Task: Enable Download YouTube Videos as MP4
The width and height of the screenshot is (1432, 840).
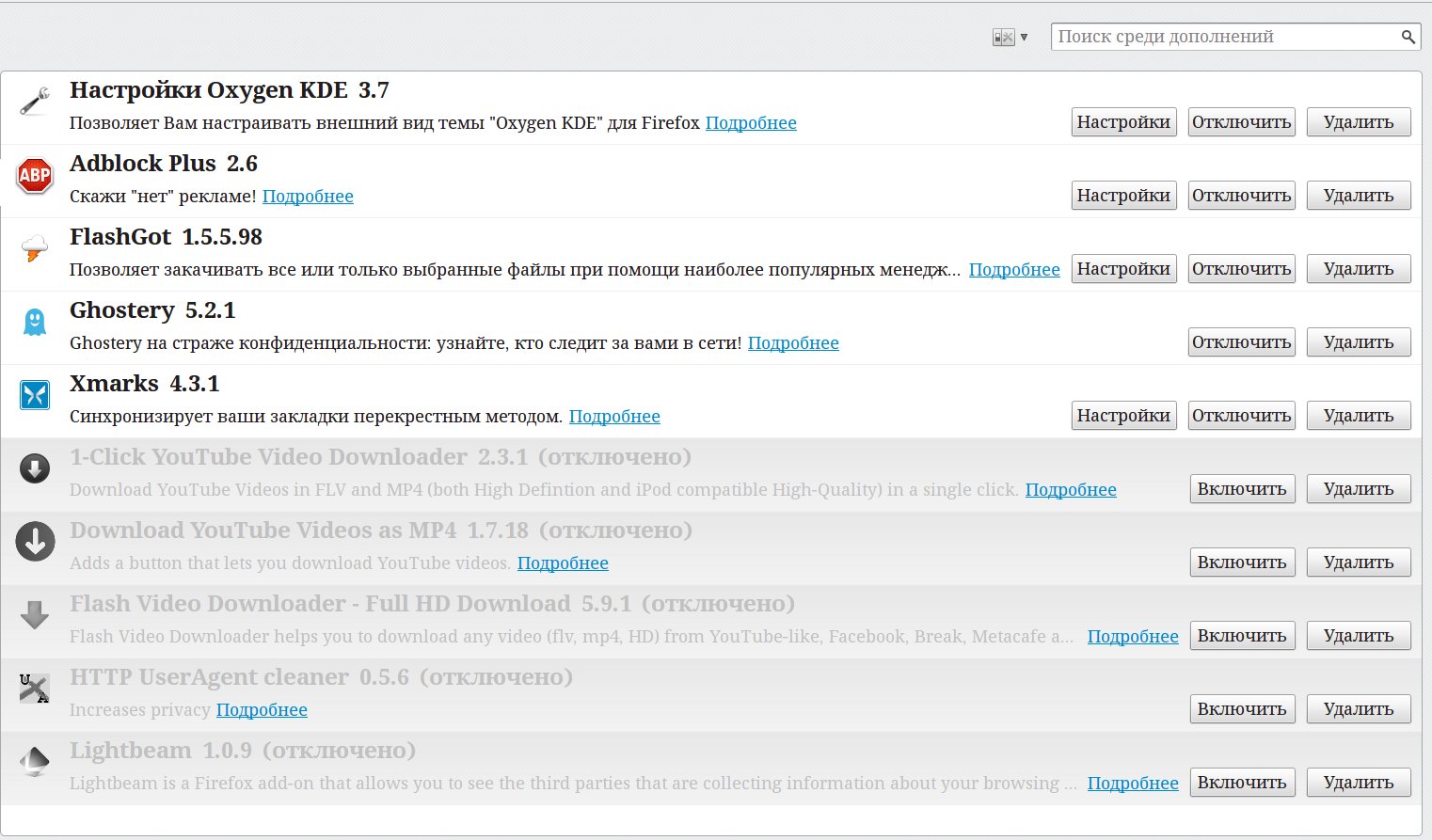Action: click(1242, 563)
